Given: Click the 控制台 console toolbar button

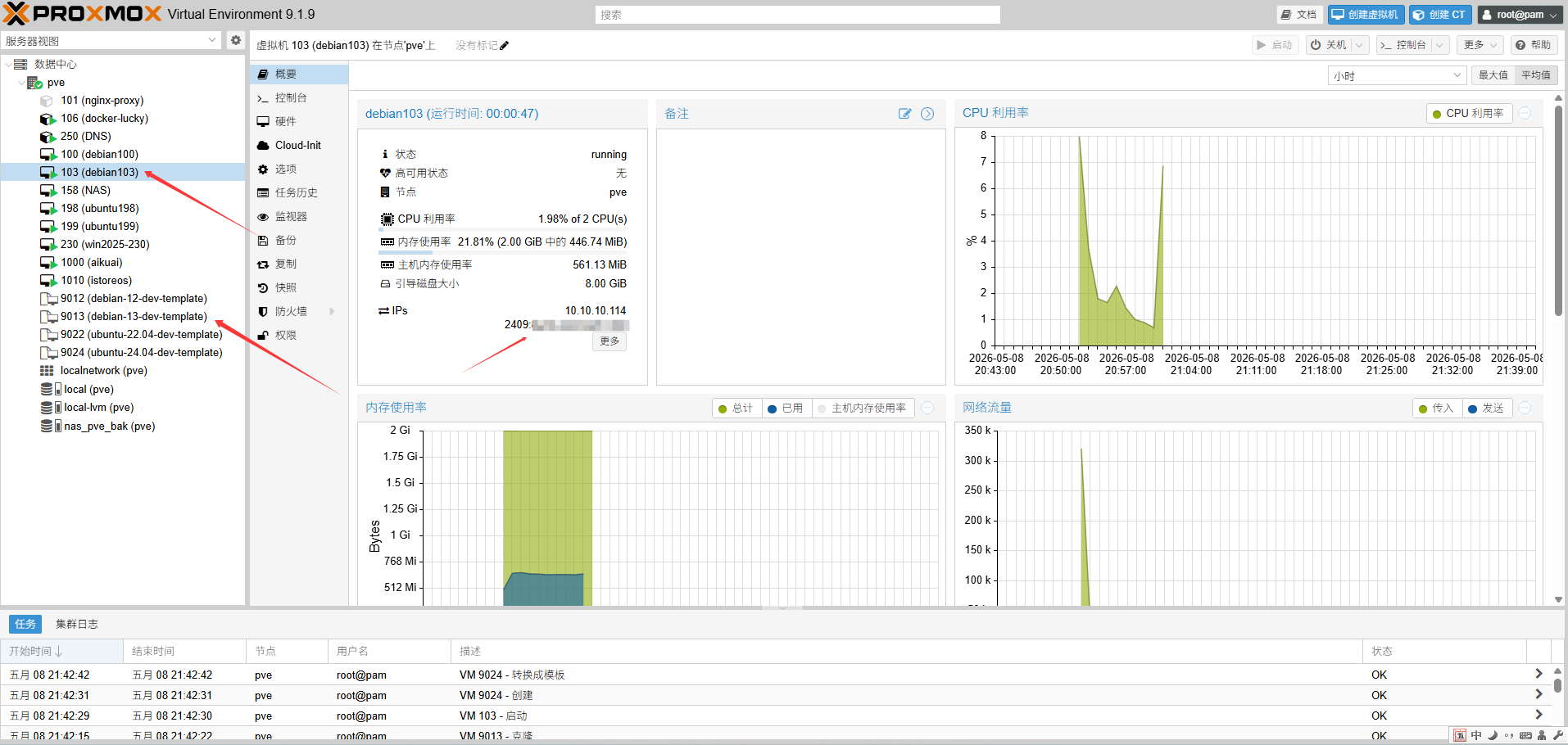Looking at the screenshot, I should pos(1403,45).
